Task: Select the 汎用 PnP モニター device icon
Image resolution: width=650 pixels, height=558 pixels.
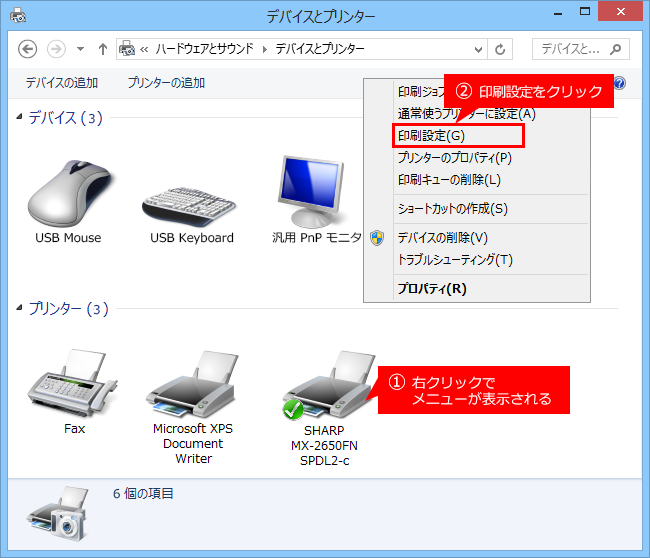Action: (x=312, y=192)
